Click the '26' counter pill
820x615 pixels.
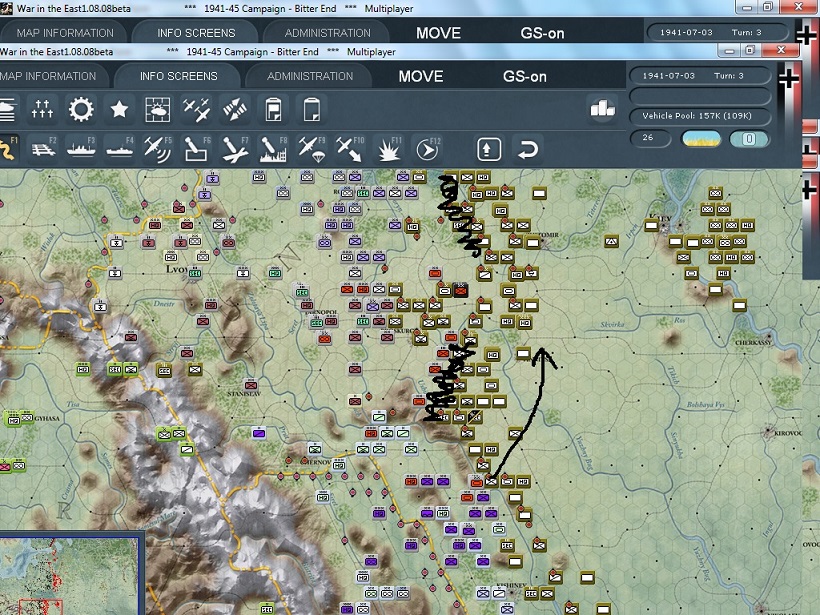coord(650,138)
